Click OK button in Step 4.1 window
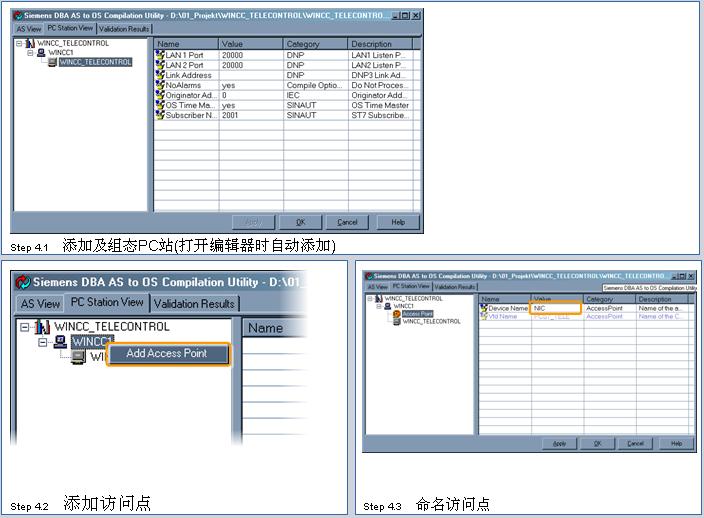Viewport: 704px width, 518px height. coord(300,222)
